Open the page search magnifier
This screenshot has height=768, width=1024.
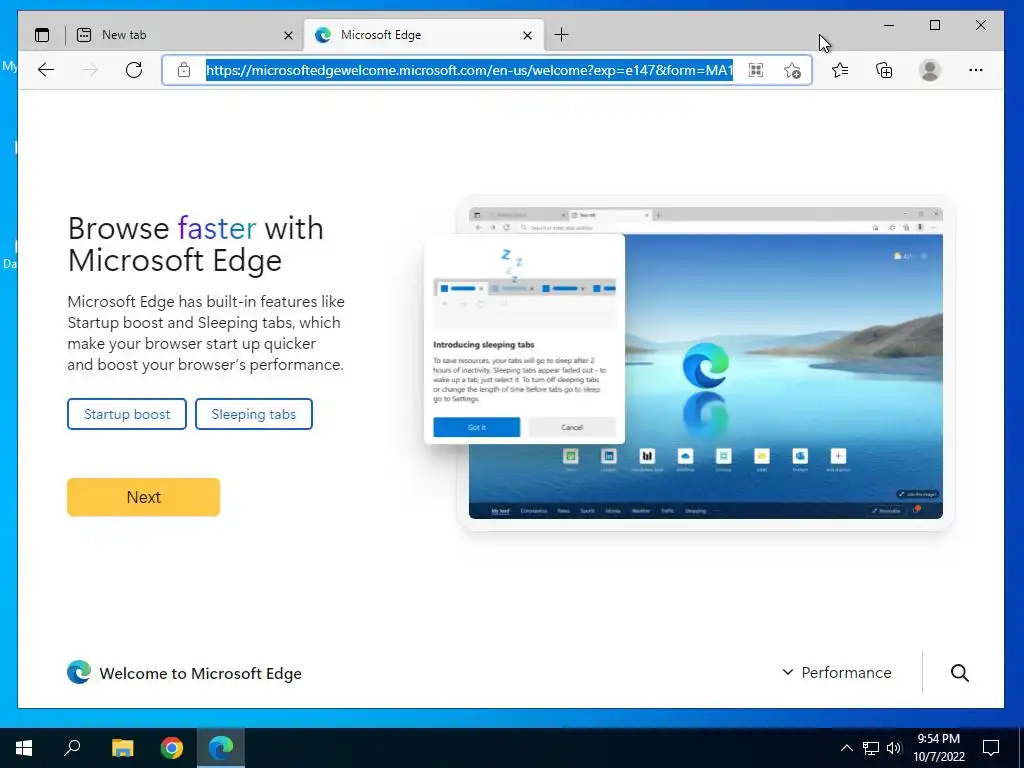click(959, 673)
